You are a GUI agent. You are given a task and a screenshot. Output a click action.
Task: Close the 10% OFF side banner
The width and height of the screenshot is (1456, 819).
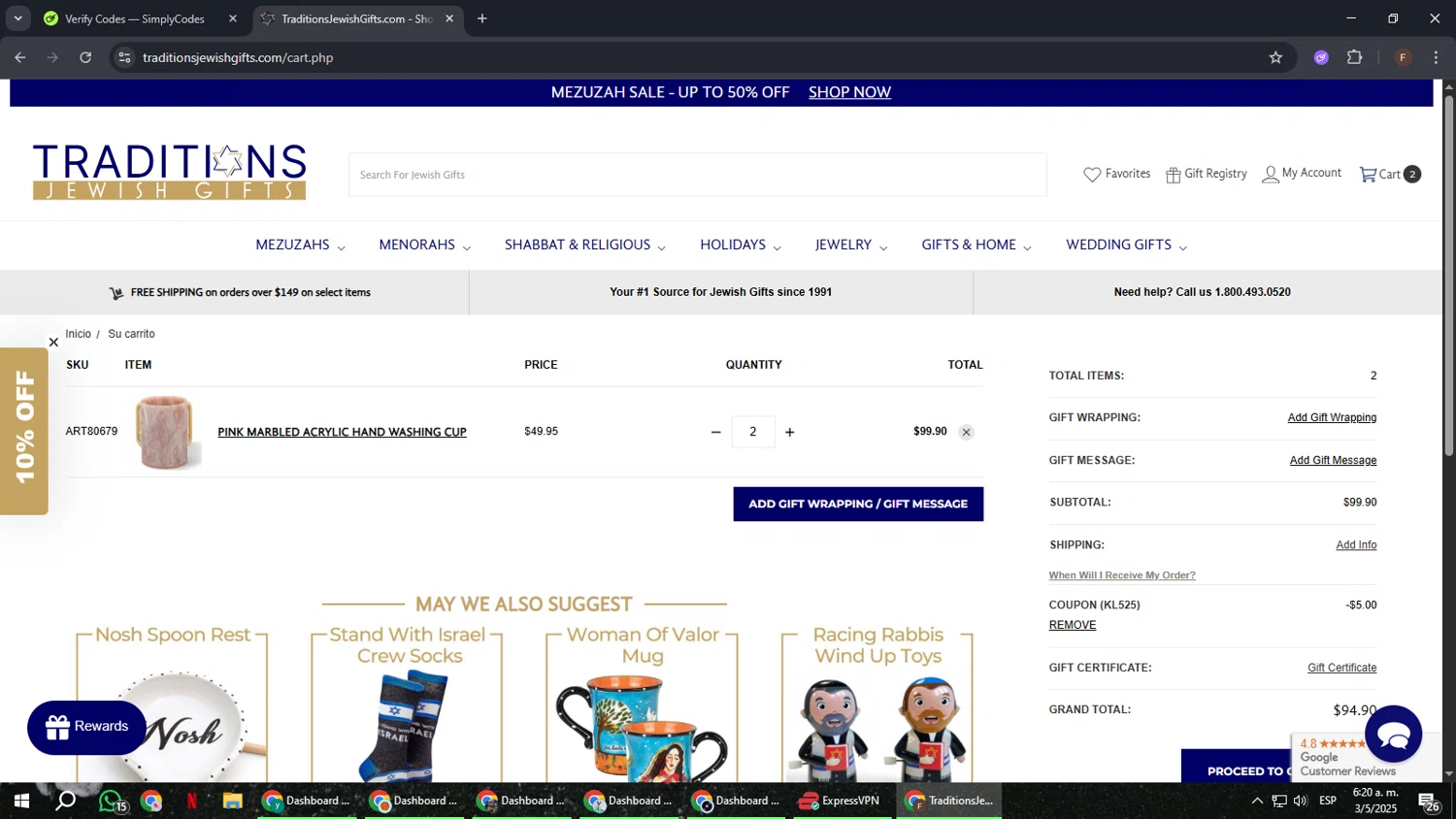(x=53, y=343)
